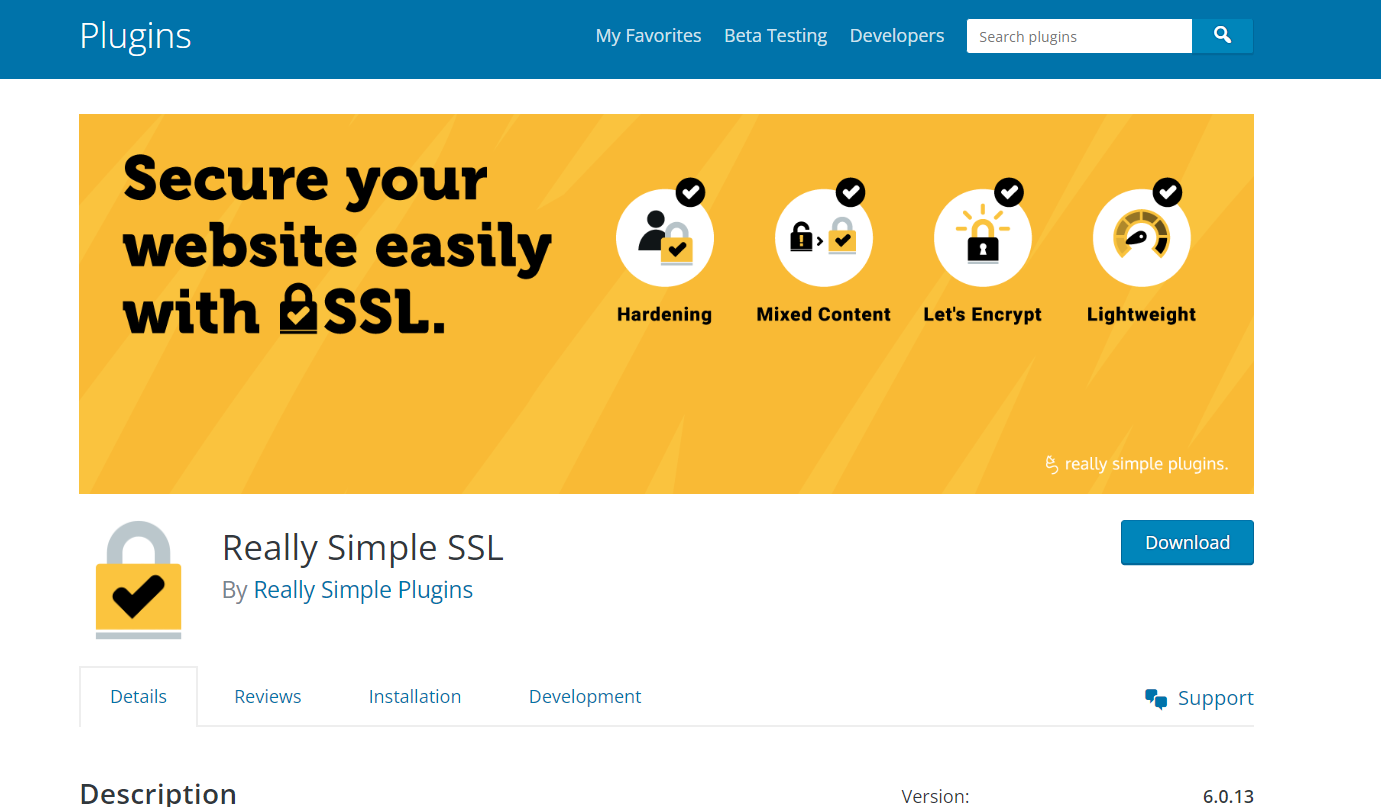Visit the Really Simple Plugins author page
Image resolution: width=1381 pixels, height=807 pixels.
[x=363, y=590]
